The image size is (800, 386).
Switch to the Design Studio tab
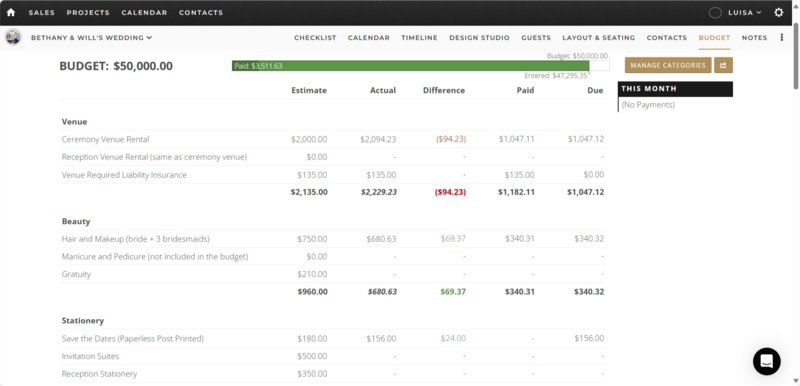click(479, 38)
